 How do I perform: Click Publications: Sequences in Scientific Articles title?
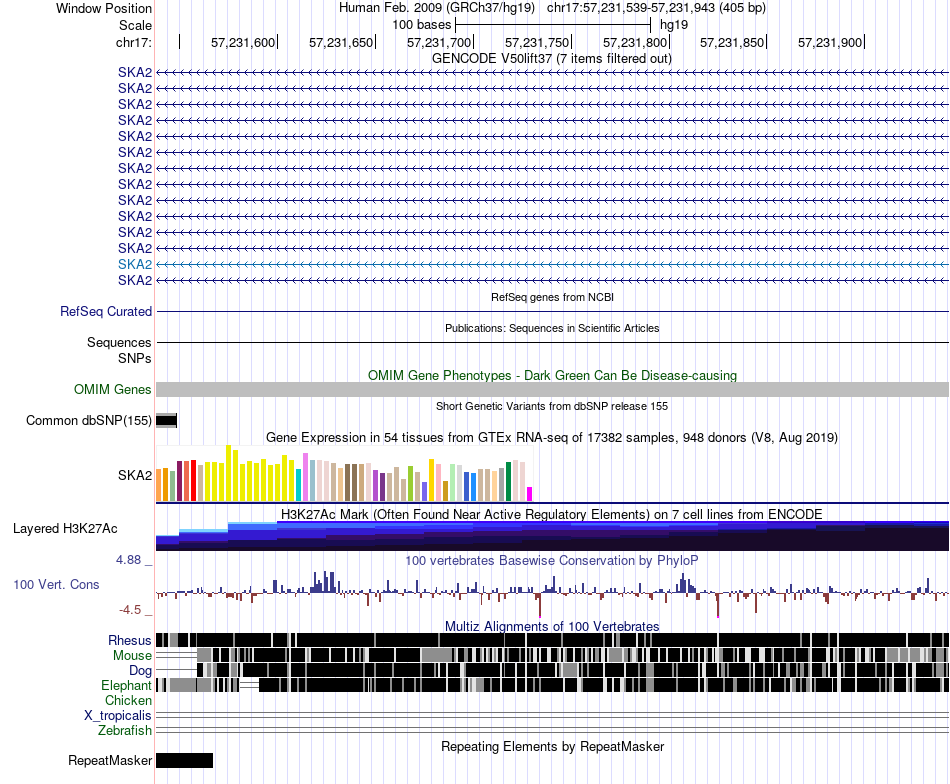point(552,328)
